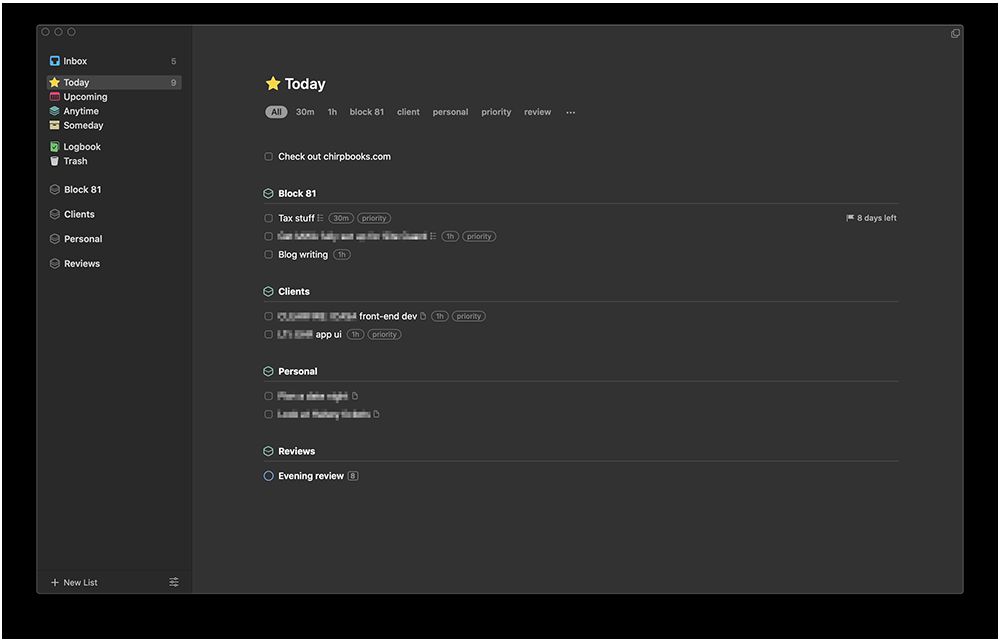Click the Upcoming calendar icon
The image size is (1000, 642).
[55, 97]
